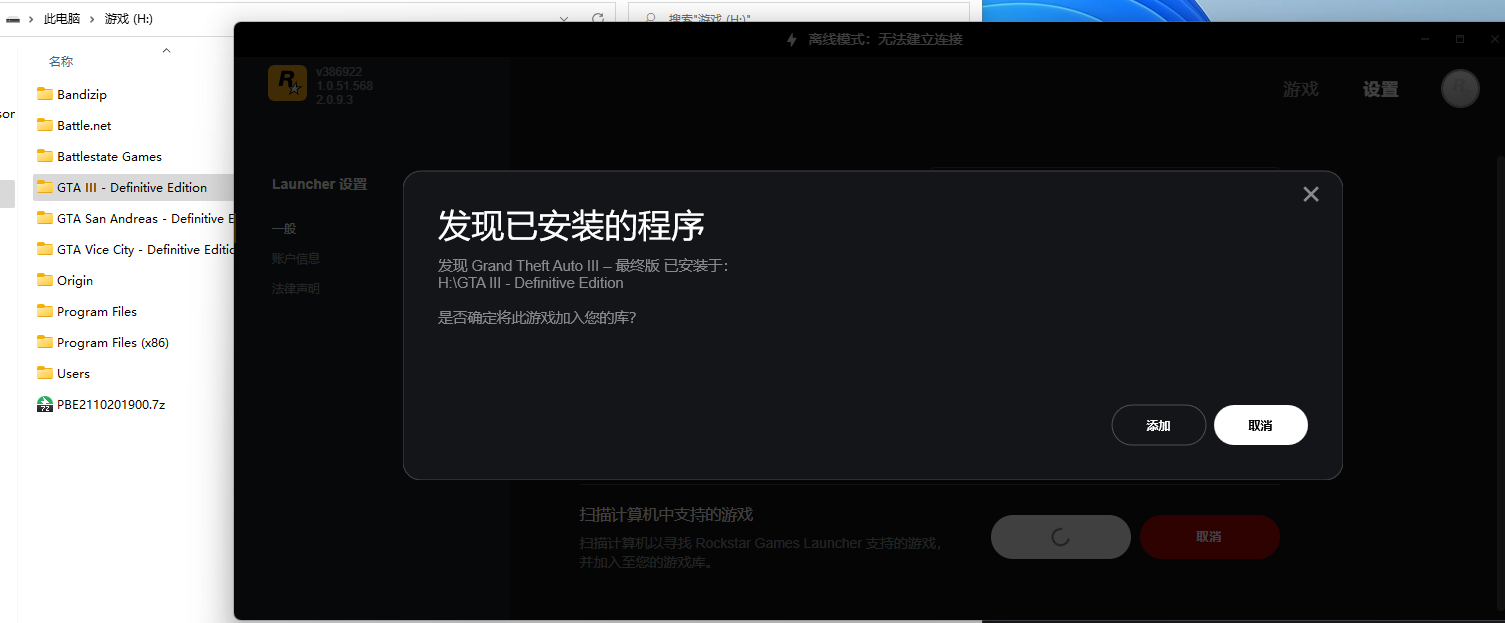Click the user avatar in the launcher

point(1460,89)
